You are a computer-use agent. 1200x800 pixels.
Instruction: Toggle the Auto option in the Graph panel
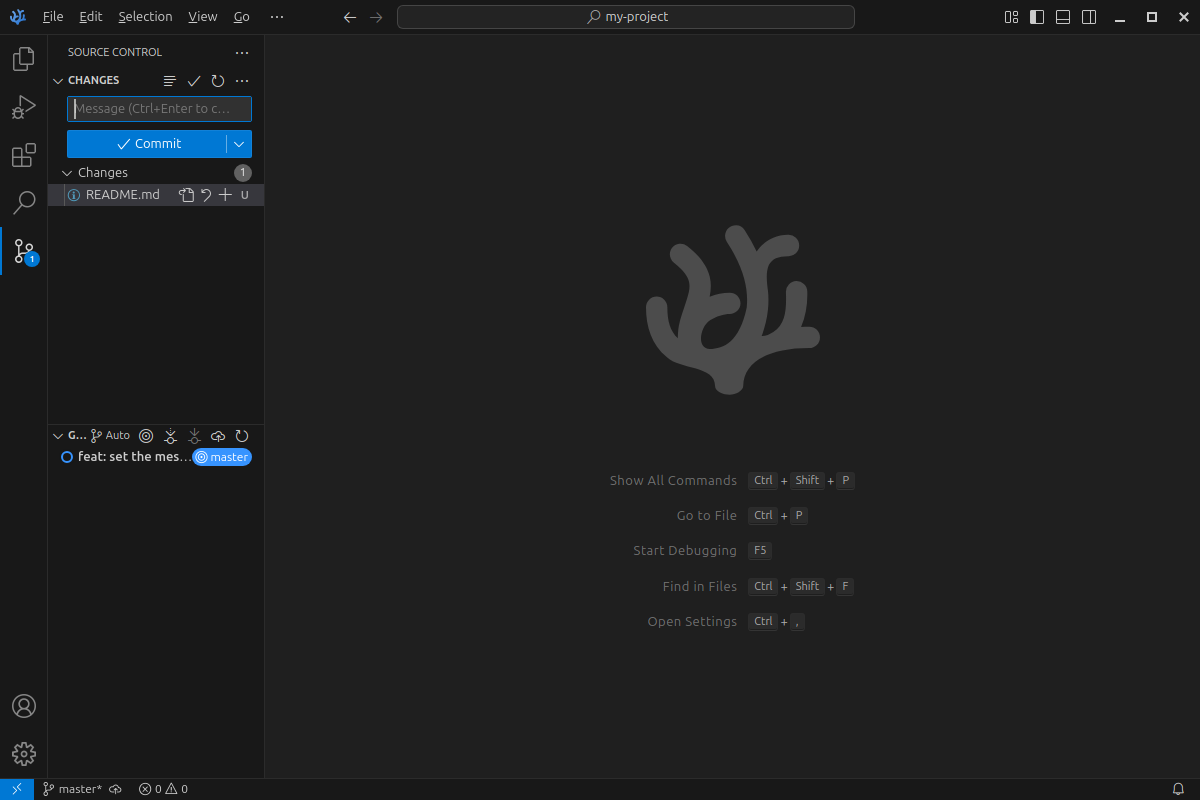(x=109, y=435)
